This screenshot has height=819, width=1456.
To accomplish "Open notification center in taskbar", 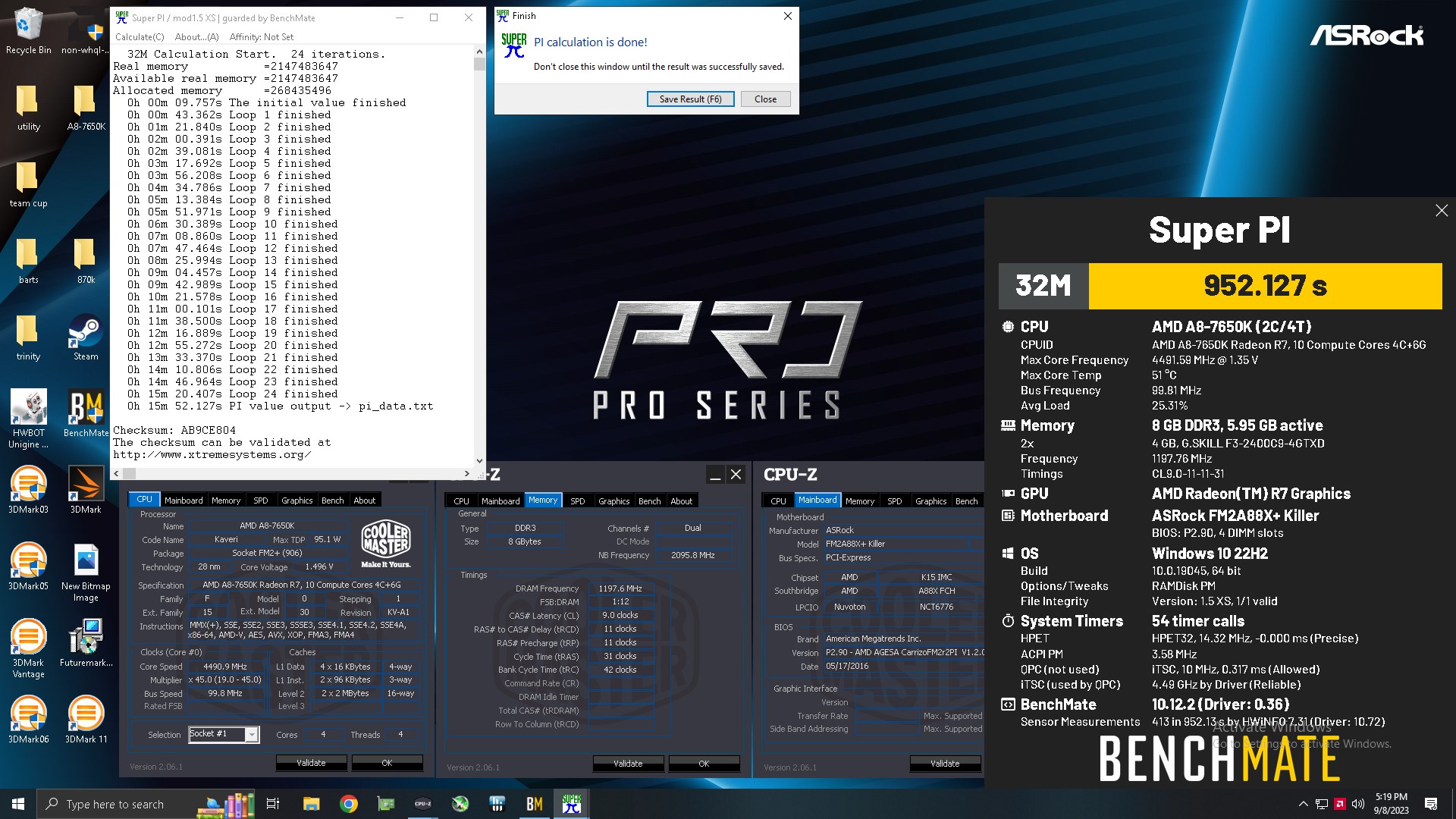I will (1431, 804).
